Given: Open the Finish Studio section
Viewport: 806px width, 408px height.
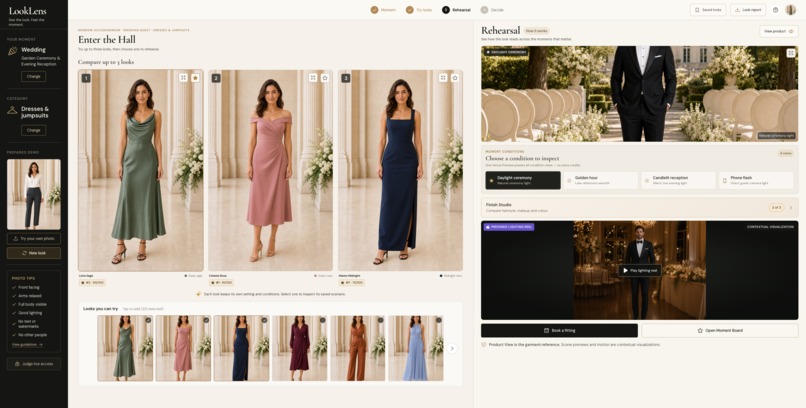Looking at the screenshot, I should click(x=639, y=208).
